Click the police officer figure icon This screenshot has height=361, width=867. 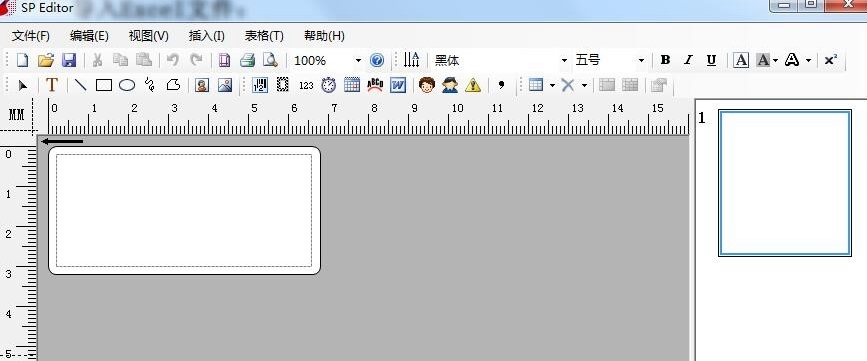(x=450, y=85)
